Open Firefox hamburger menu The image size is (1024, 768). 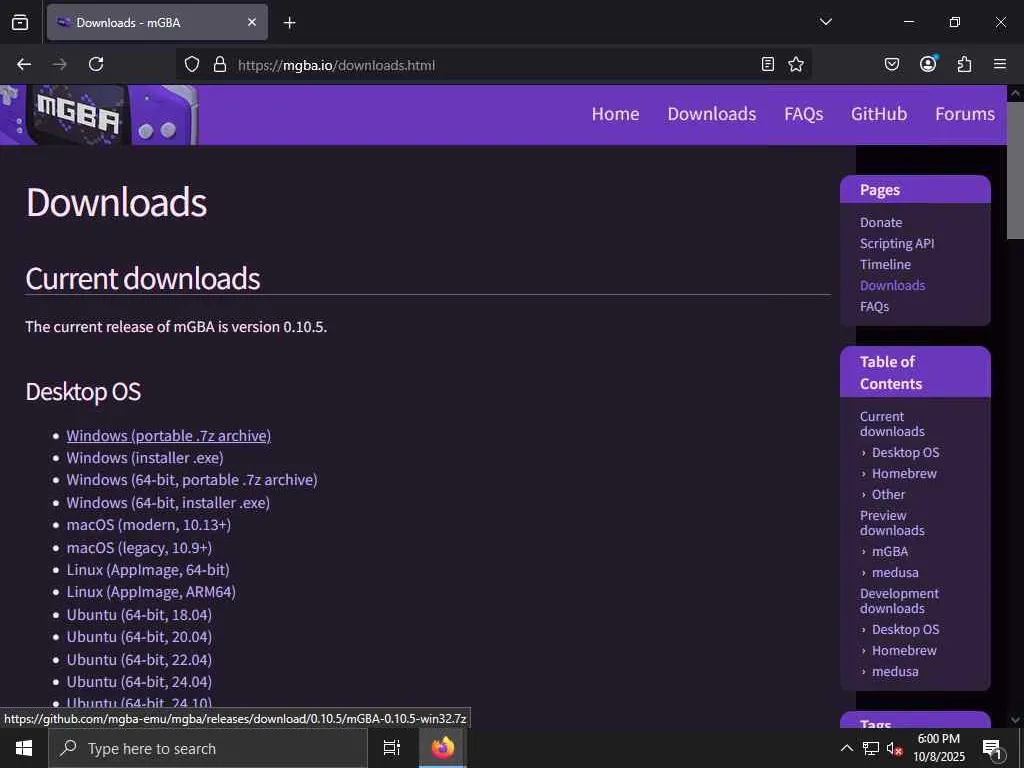pos(1000,64)
